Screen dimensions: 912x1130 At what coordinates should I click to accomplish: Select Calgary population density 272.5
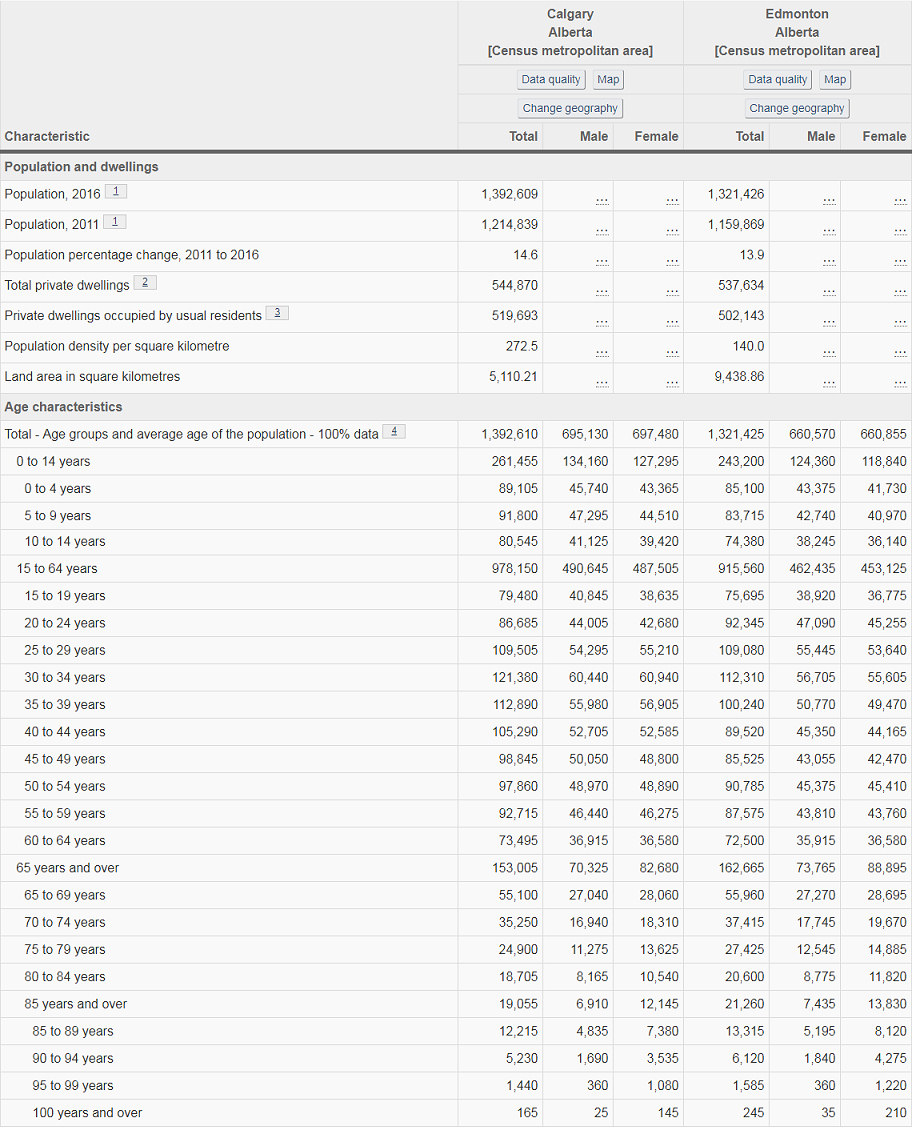522,346
